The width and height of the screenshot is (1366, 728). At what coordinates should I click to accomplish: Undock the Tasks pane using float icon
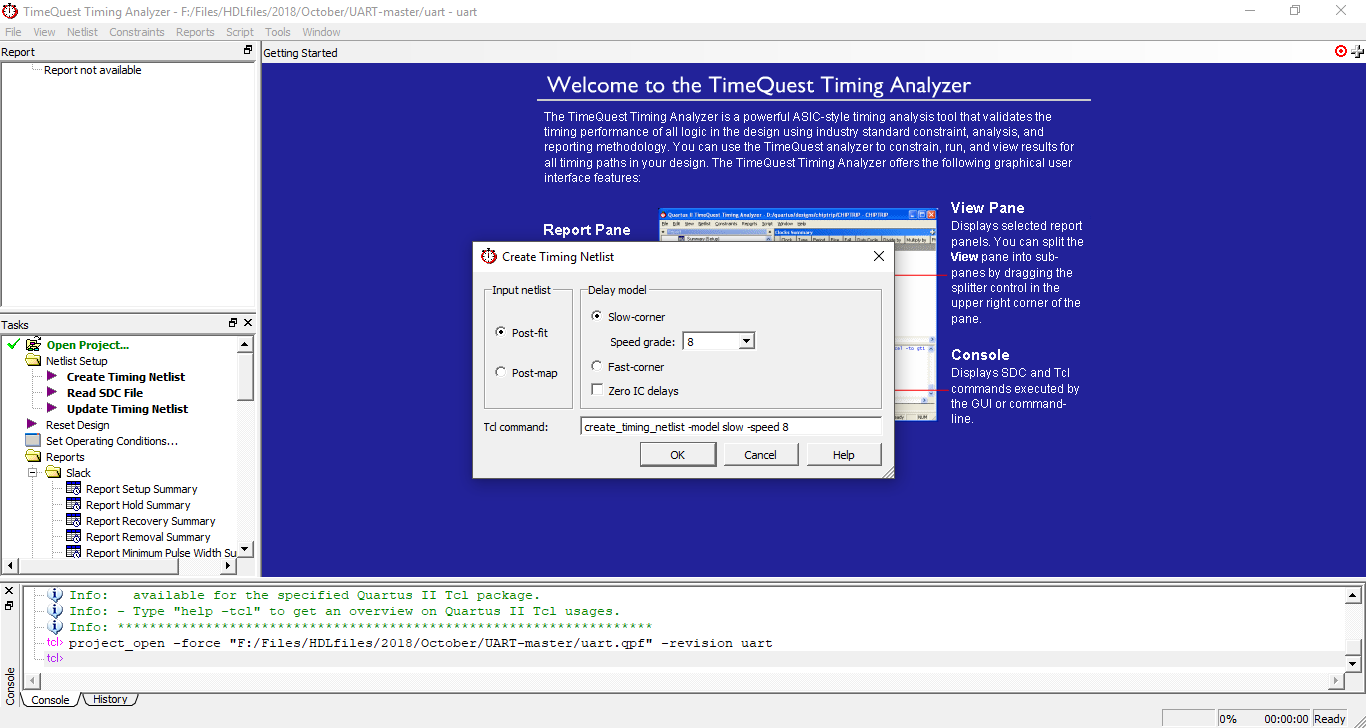[233, 323]
